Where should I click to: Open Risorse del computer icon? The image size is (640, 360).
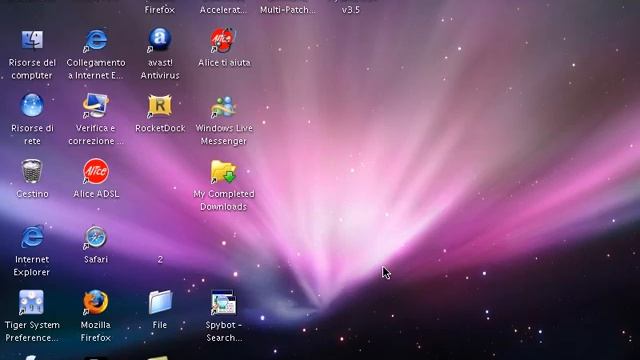pyautogui.click(x=32, y=40)
